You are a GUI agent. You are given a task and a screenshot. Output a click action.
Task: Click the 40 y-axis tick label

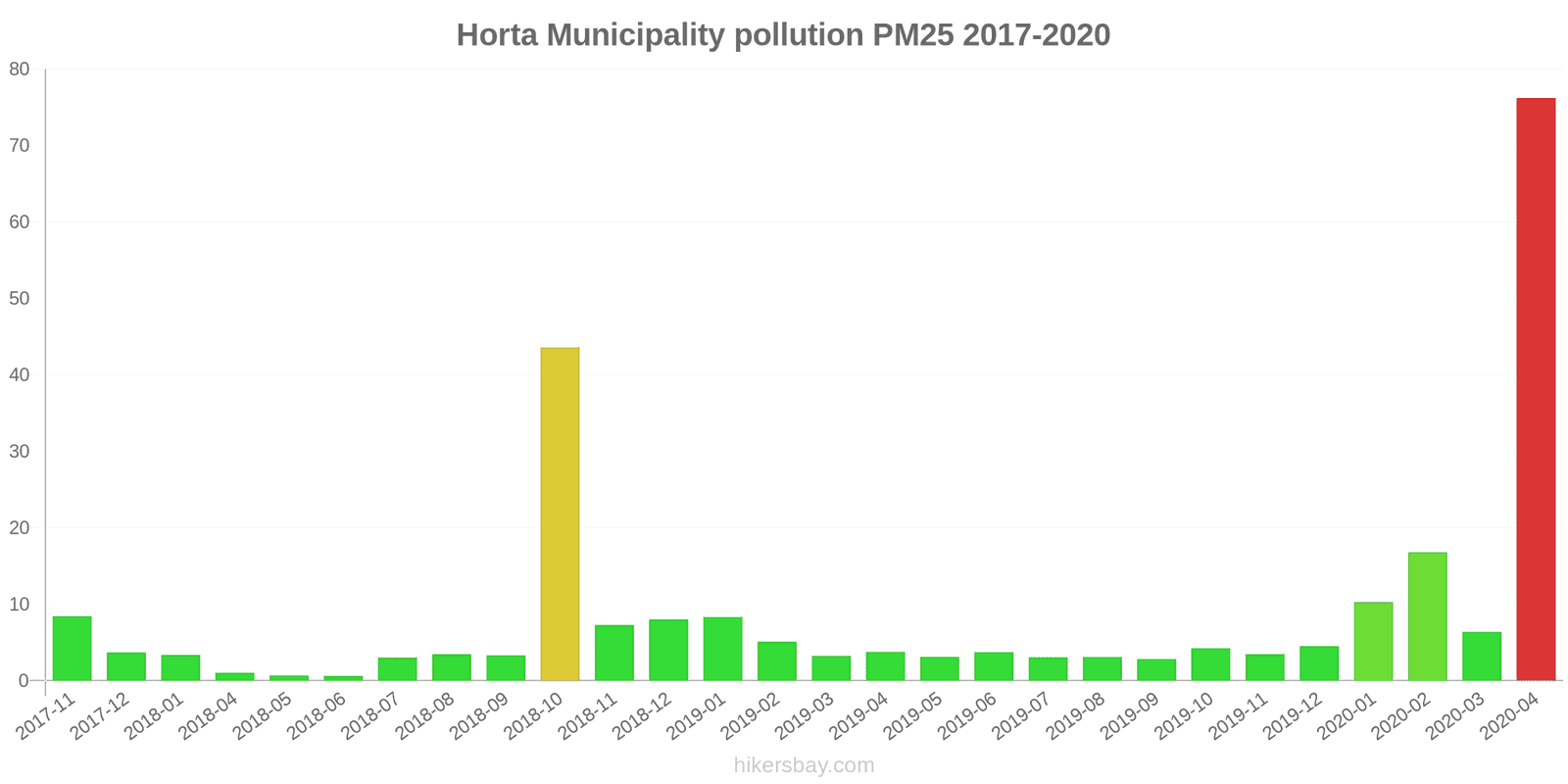tap(20, 375)
